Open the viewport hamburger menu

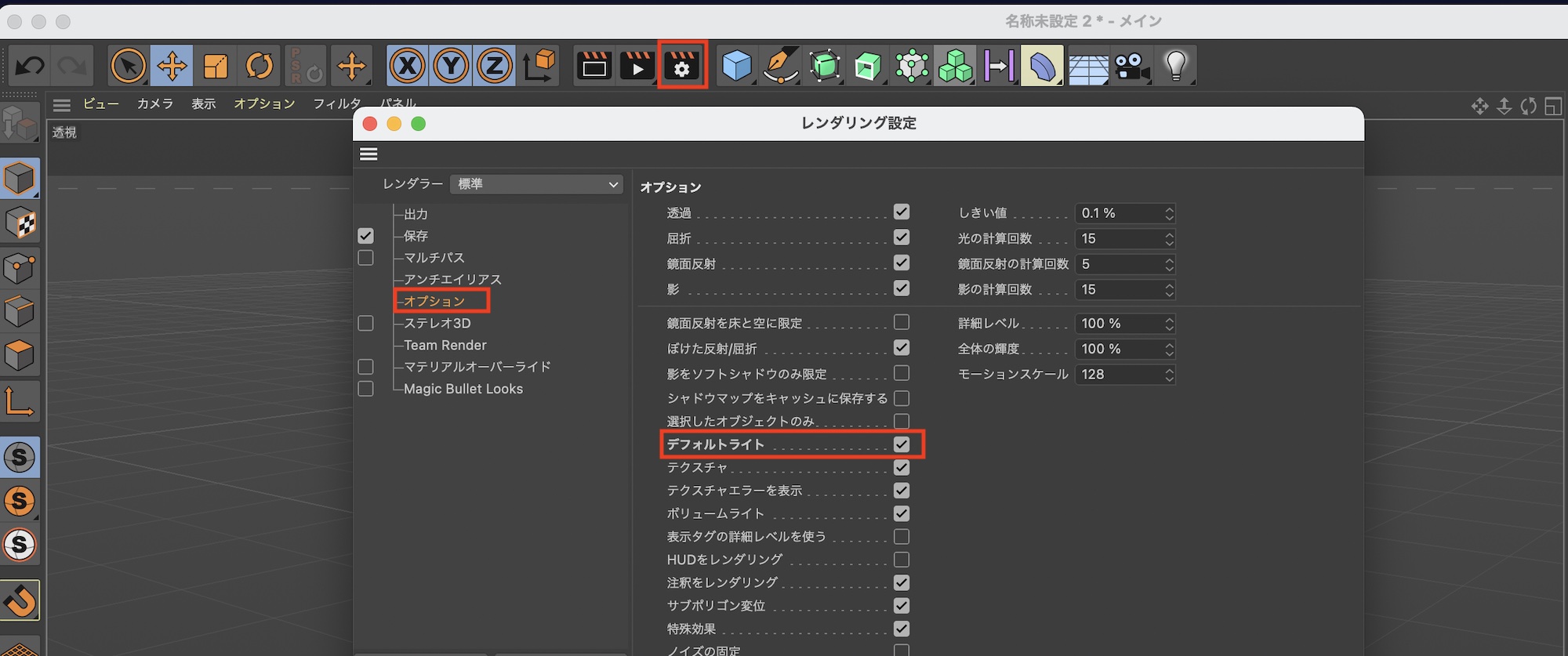pyautogui.click(x=62, y=104)
